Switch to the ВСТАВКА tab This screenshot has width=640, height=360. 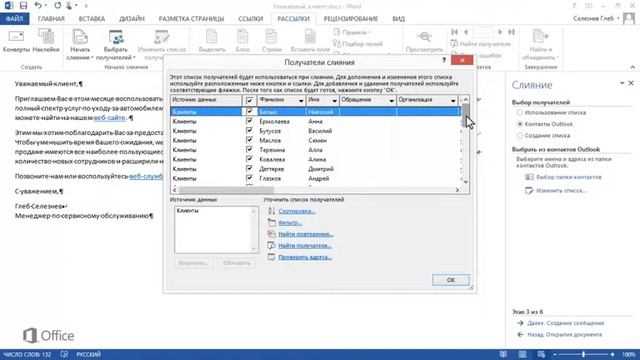tap(92, 19)
